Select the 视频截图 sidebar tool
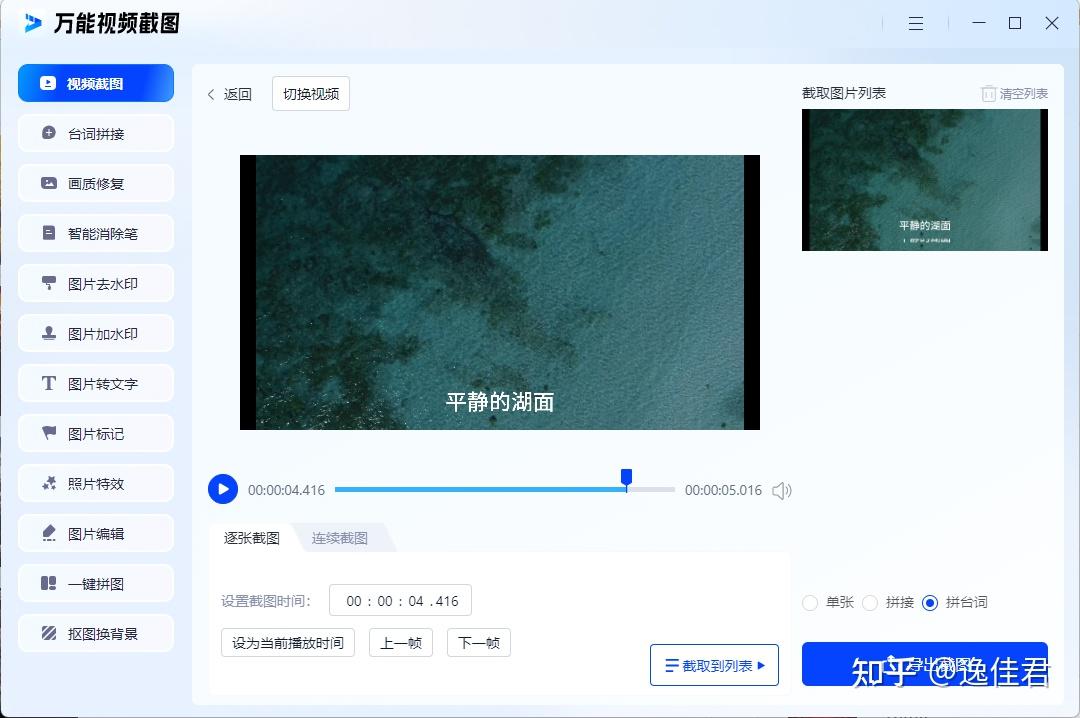 click(x=95, y=83)
